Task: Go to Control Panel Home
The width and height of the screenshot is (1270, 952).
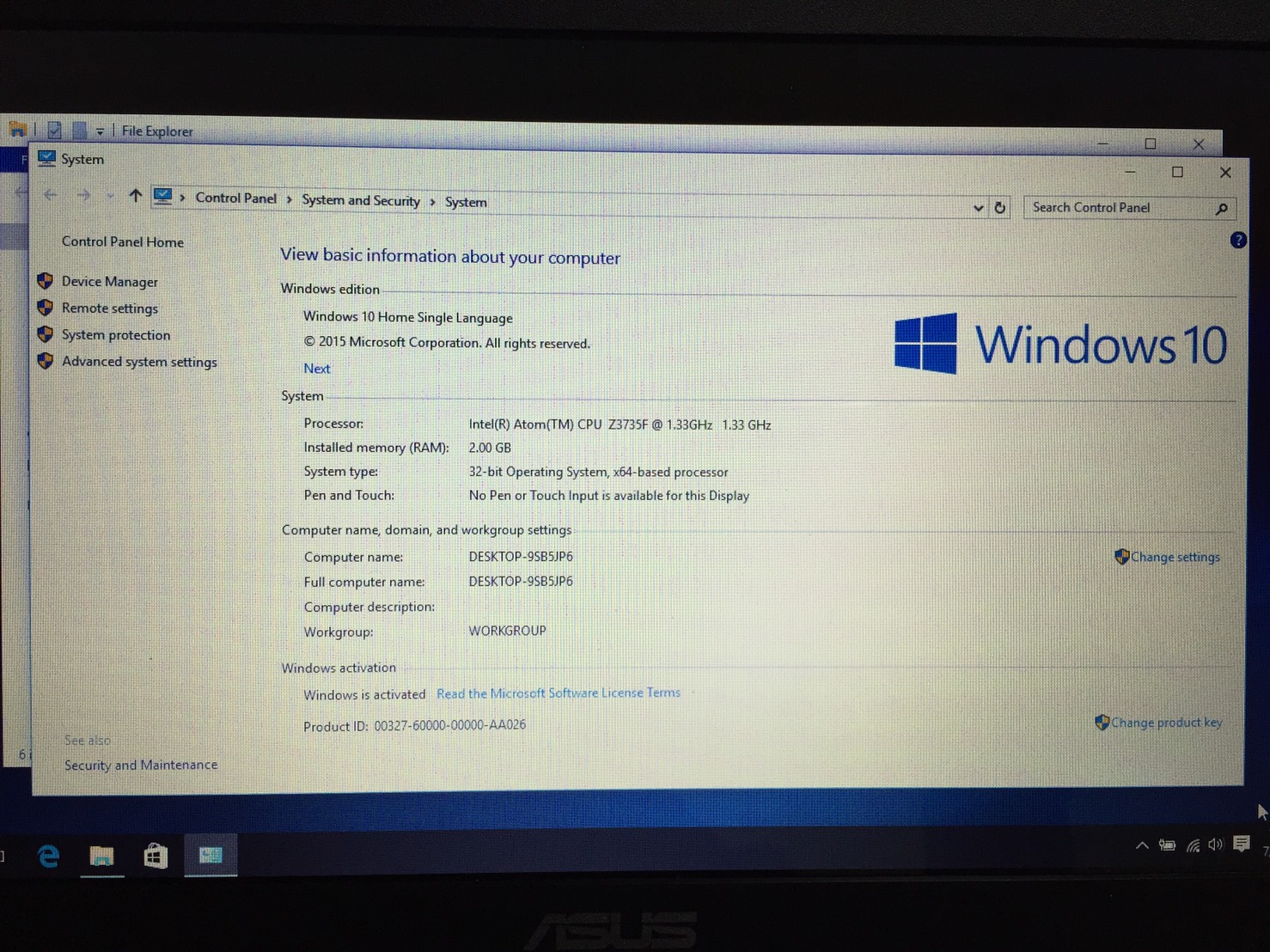Action: (122, 241)
